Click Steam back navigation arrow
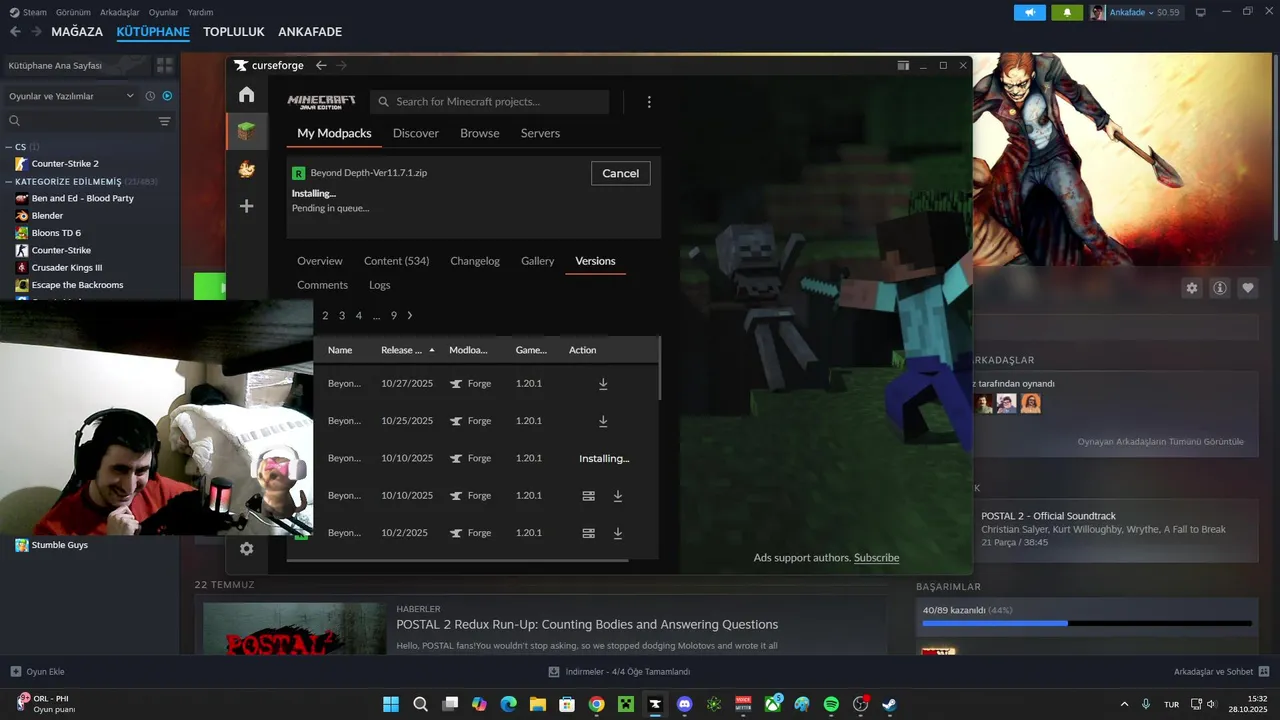1280x720 pixels. point(15,32)
